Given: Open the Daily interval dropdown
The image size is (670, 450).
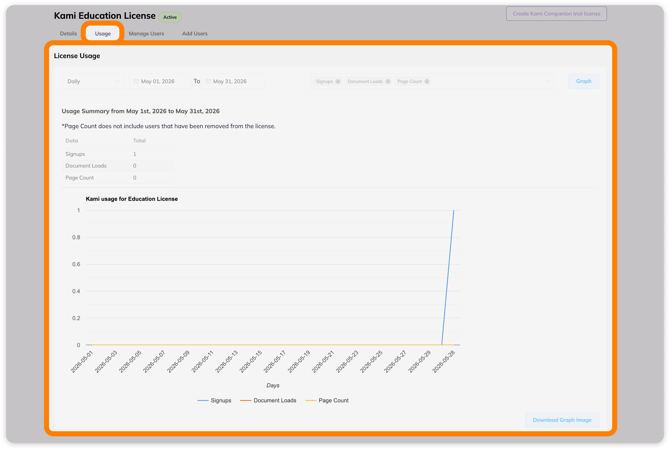Looking at the screenshot, I should [93, 81].
